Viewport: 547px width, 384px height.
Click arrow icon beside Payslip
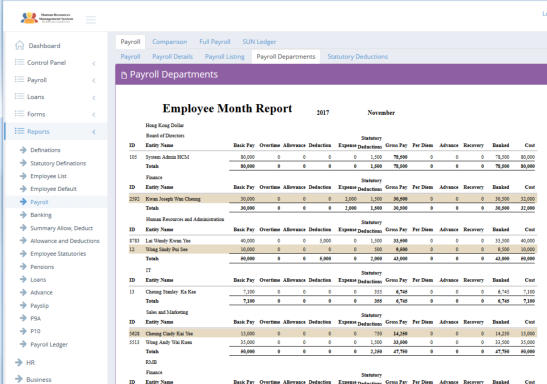click(x=23, y=305)
